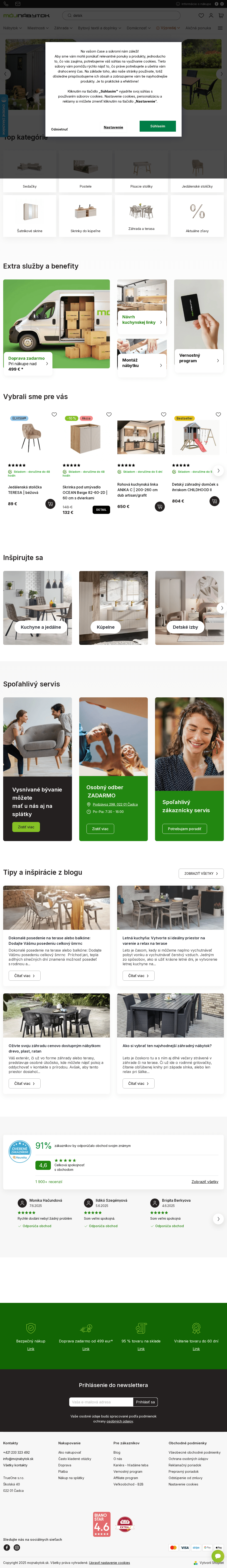This screenshot has width=227, height=1568.
Task: Add ANIKA C kitchen to cart
Action: point(160,506)
